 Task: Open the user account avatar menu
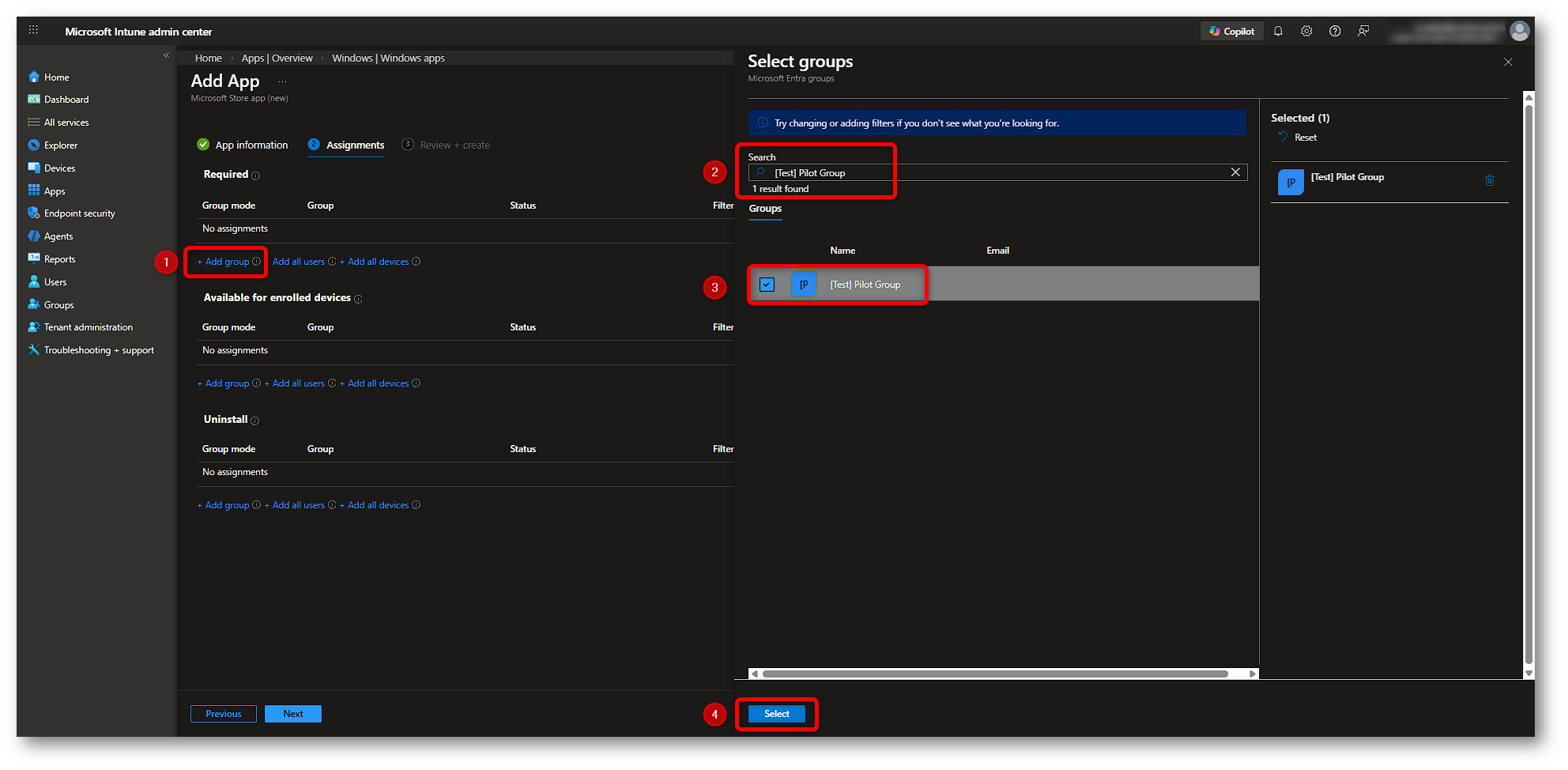[x=1519, y=31]
